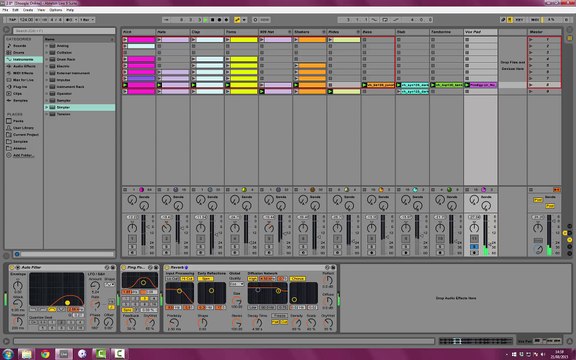Click the Reverb hot-swap preset icon
This screenshot has height=360, width=576.
(327, 267)
